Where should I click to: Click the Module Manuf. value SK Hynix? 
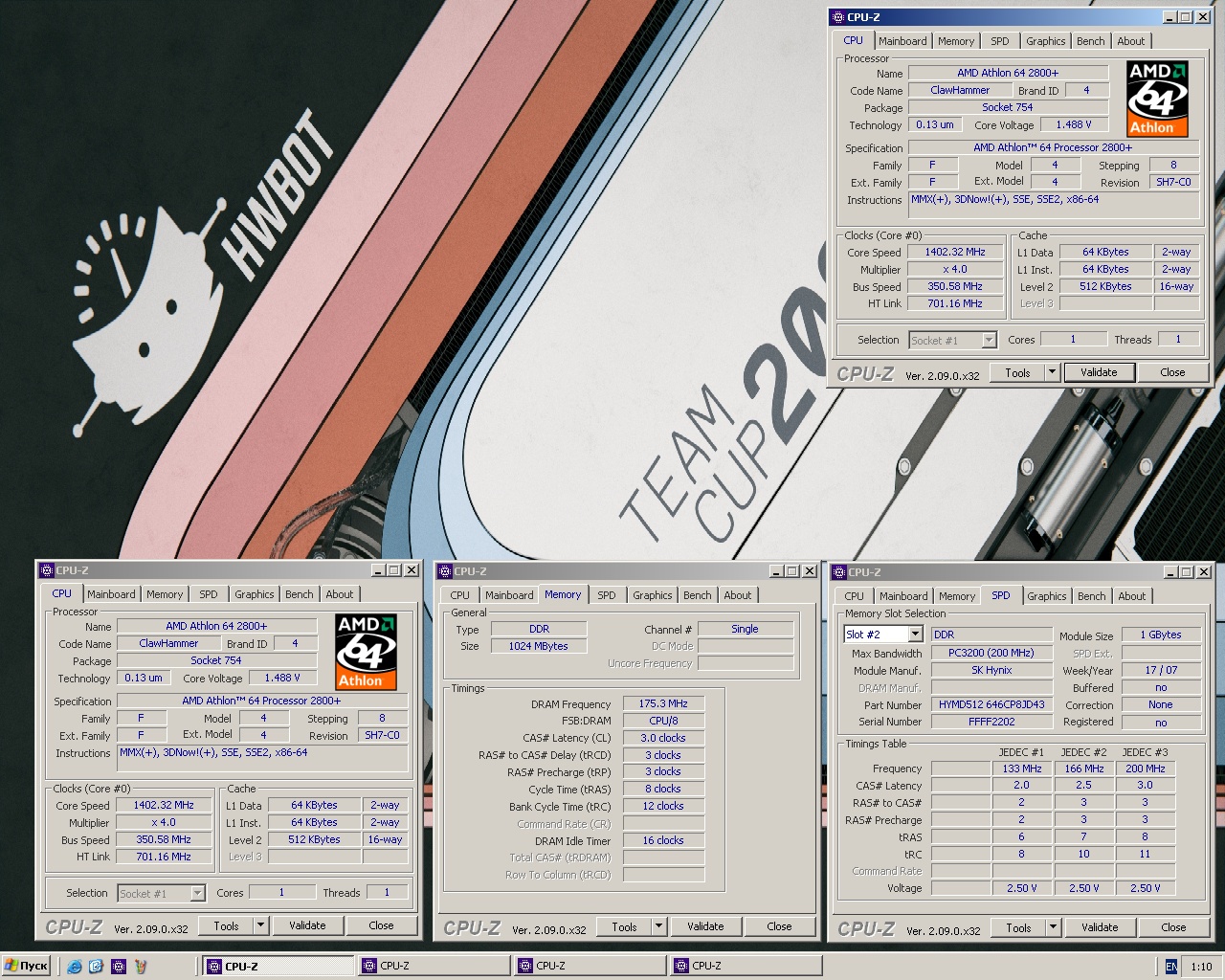tap(991, 670)
